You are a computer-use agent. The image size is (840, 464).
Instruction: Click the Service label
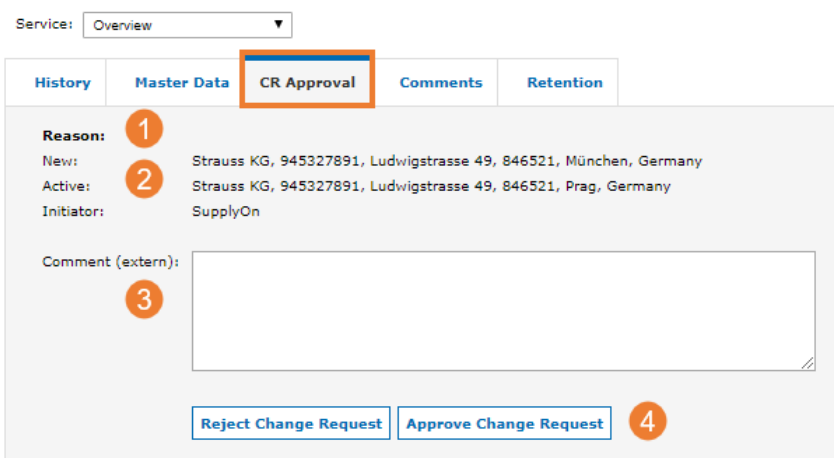coord(44,24)
